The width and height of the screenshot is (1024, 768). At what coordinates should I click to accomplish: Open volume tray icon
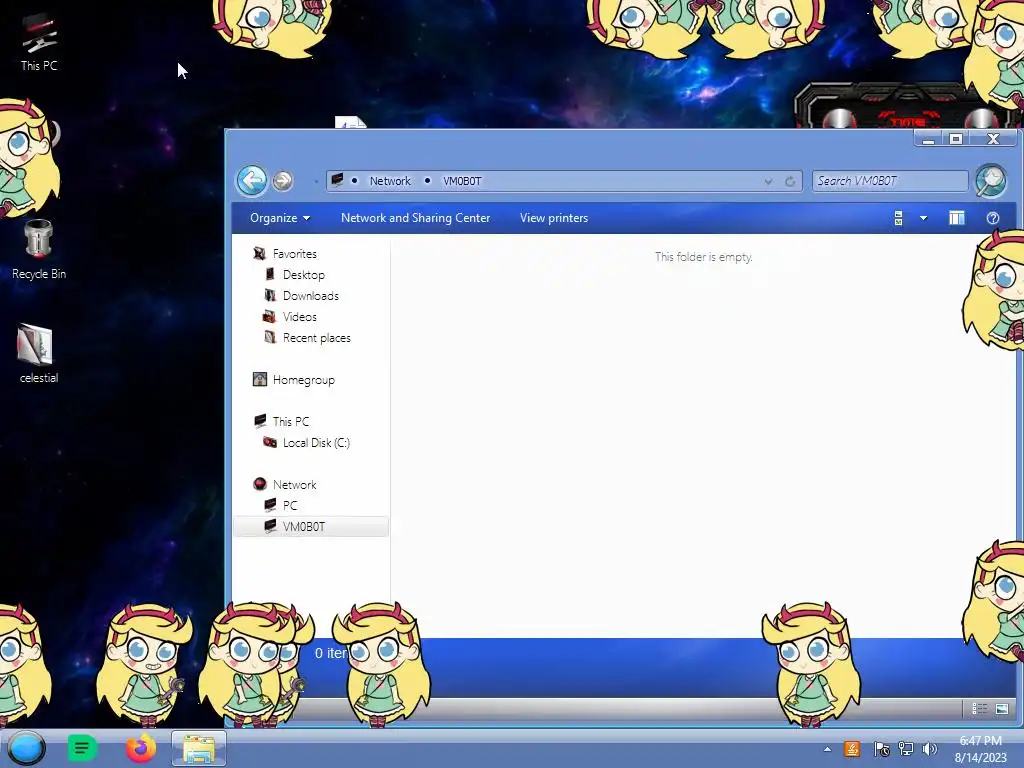[929, 749]
